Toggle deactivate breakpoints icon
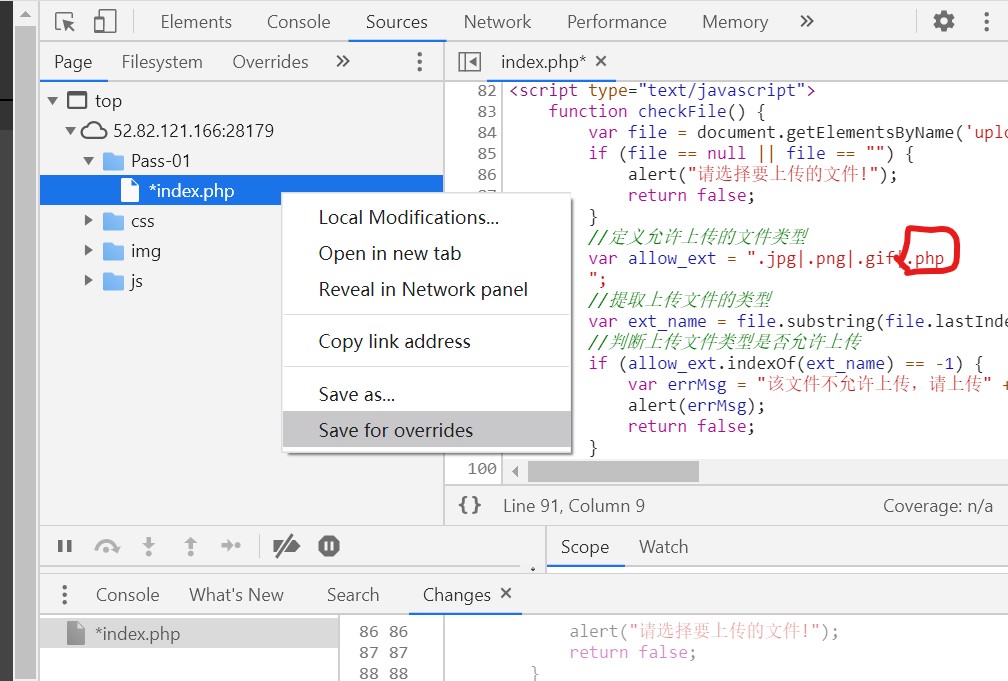This screenshot has height=681, width=1008. [286, 546]
